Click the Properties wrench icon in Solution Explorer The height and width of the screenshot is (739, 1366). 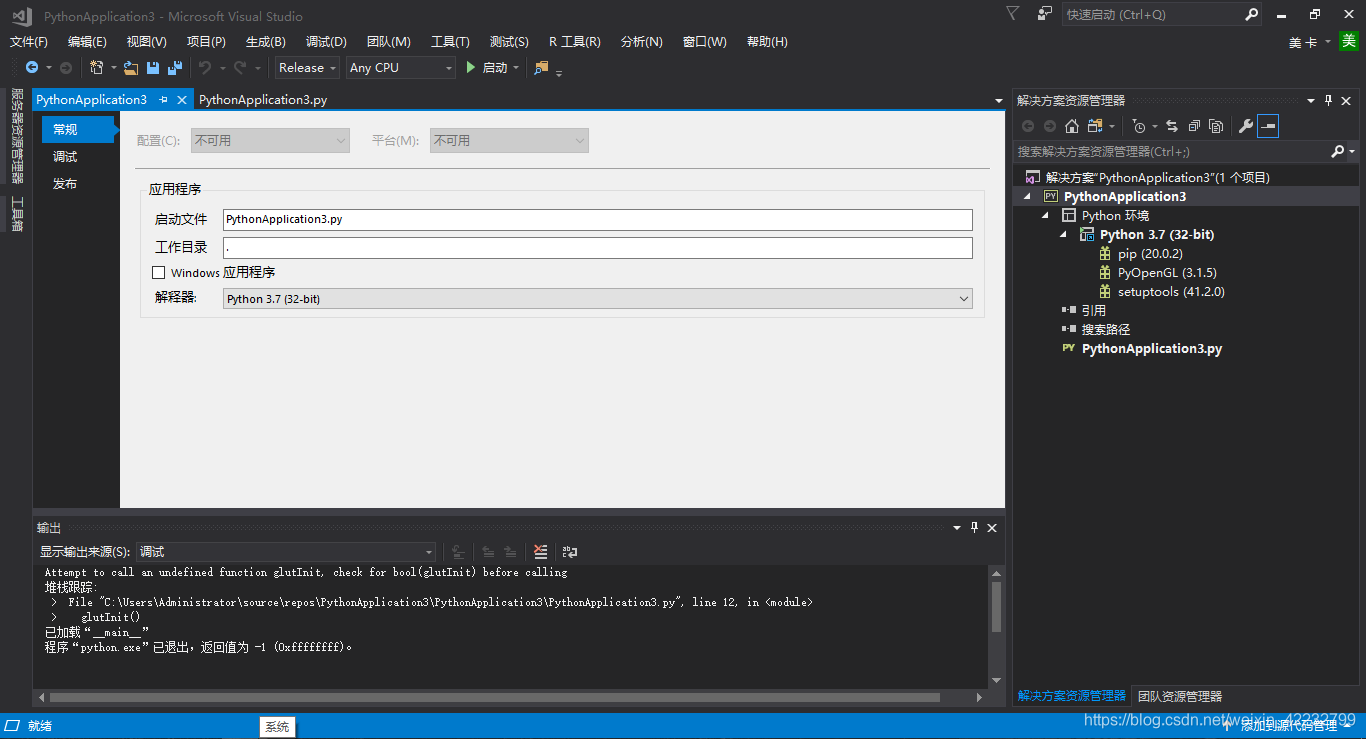click(1246, 126)
